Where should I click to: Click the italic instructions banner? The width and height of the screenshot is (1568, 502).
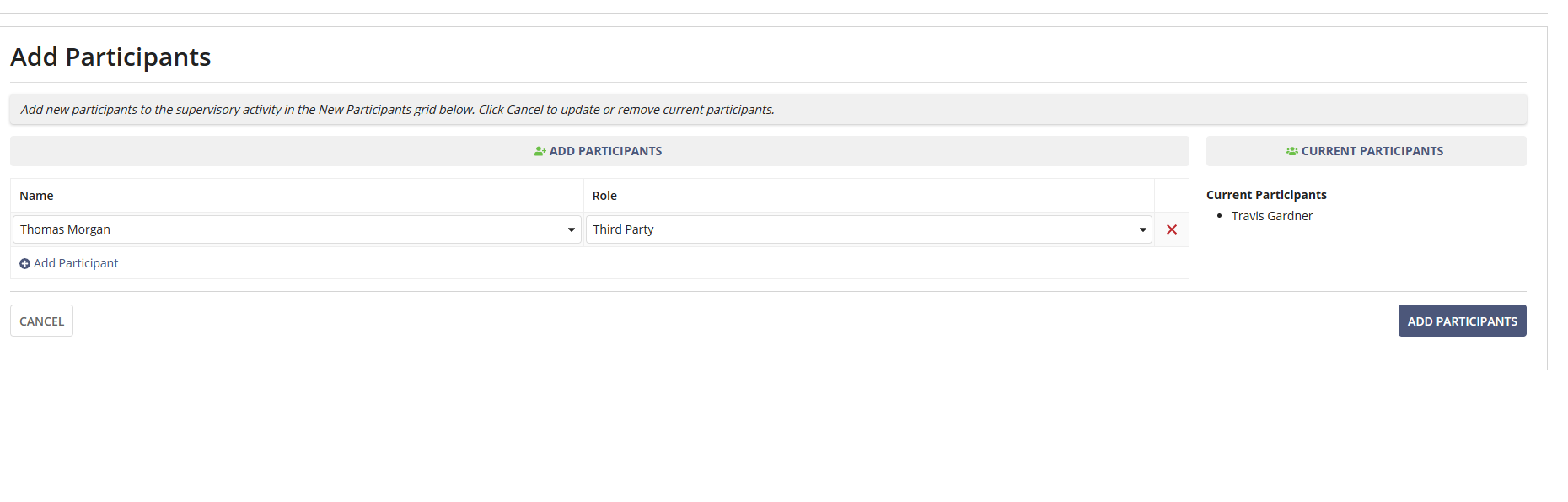pyautogui.click(x=397, y=110)
